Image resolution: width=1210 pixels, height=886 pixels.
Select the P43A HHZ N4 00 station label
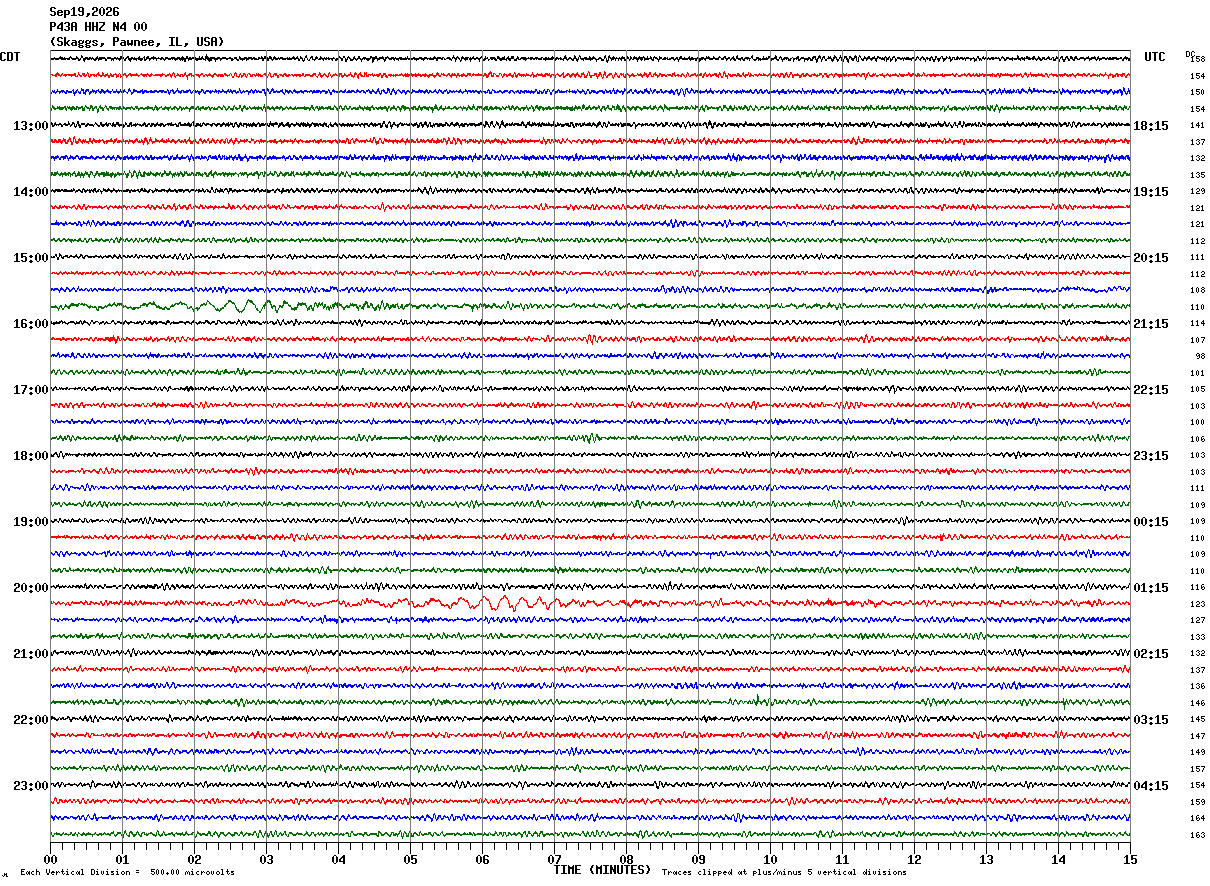tap(98, 27)
